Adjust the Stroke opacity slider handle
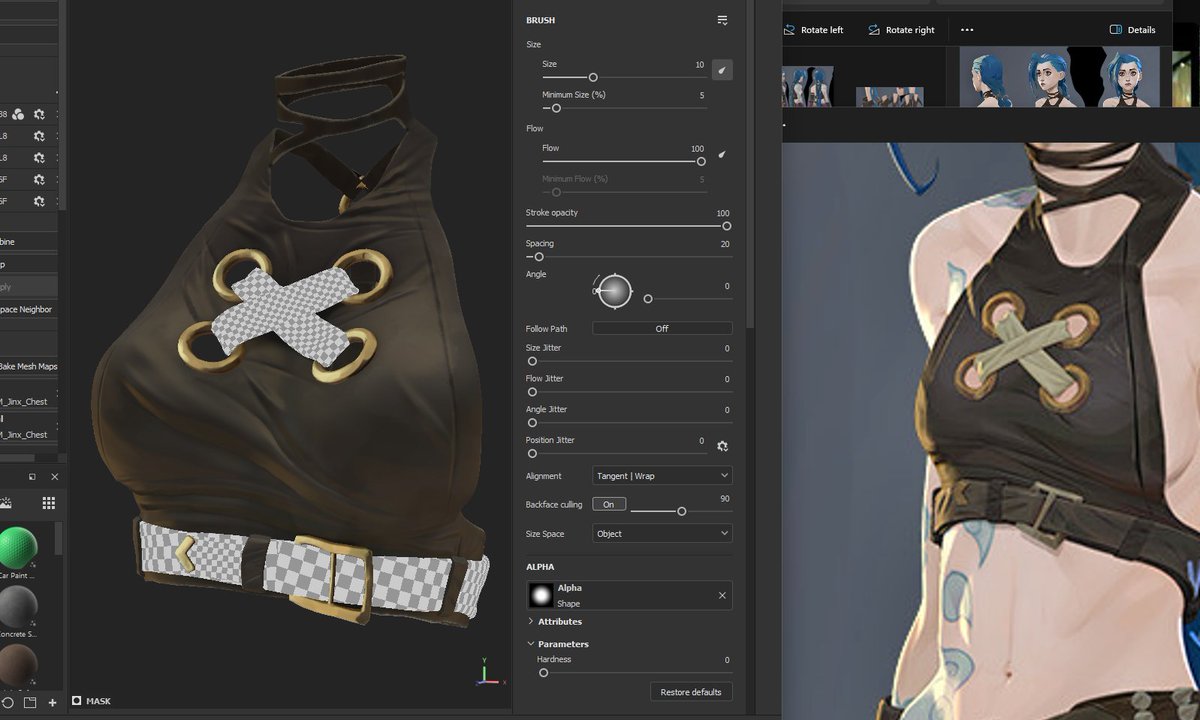Screen dimensions: 1200x720 [x=727, y=226]
